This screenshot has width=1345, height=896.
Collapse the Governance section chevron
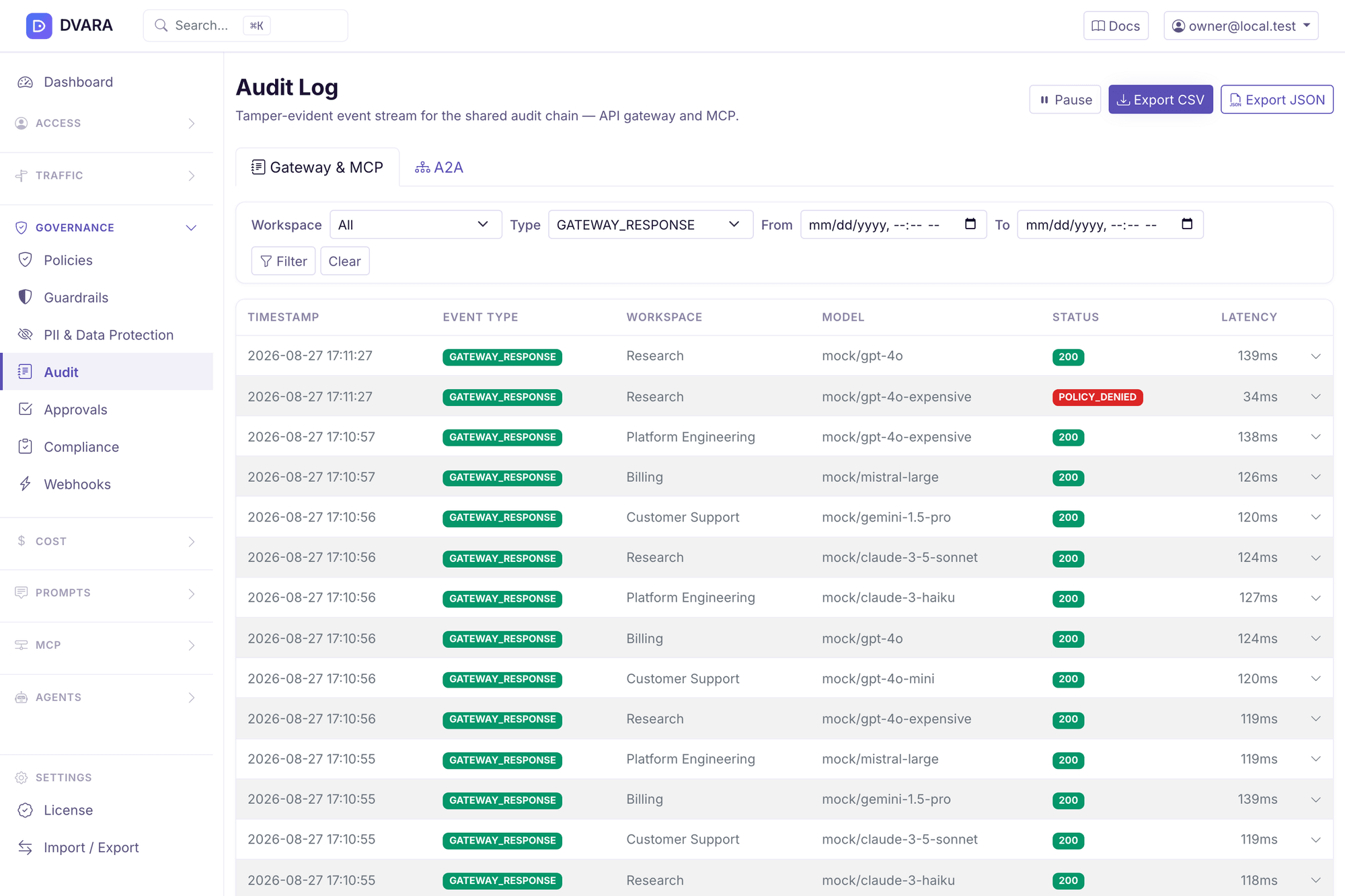192,228
